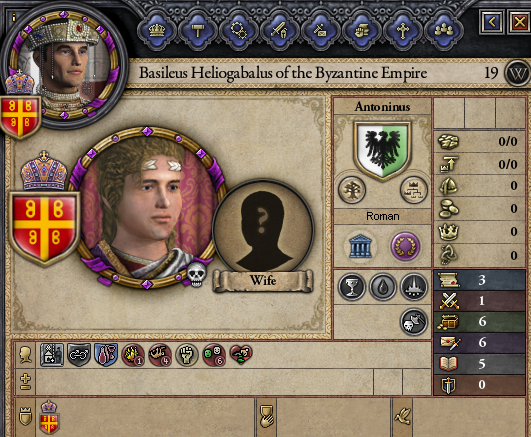This screenshot has width=531, height=437.
Task: Click the purple laurel wreath icon
Action: tap(405, 246)
